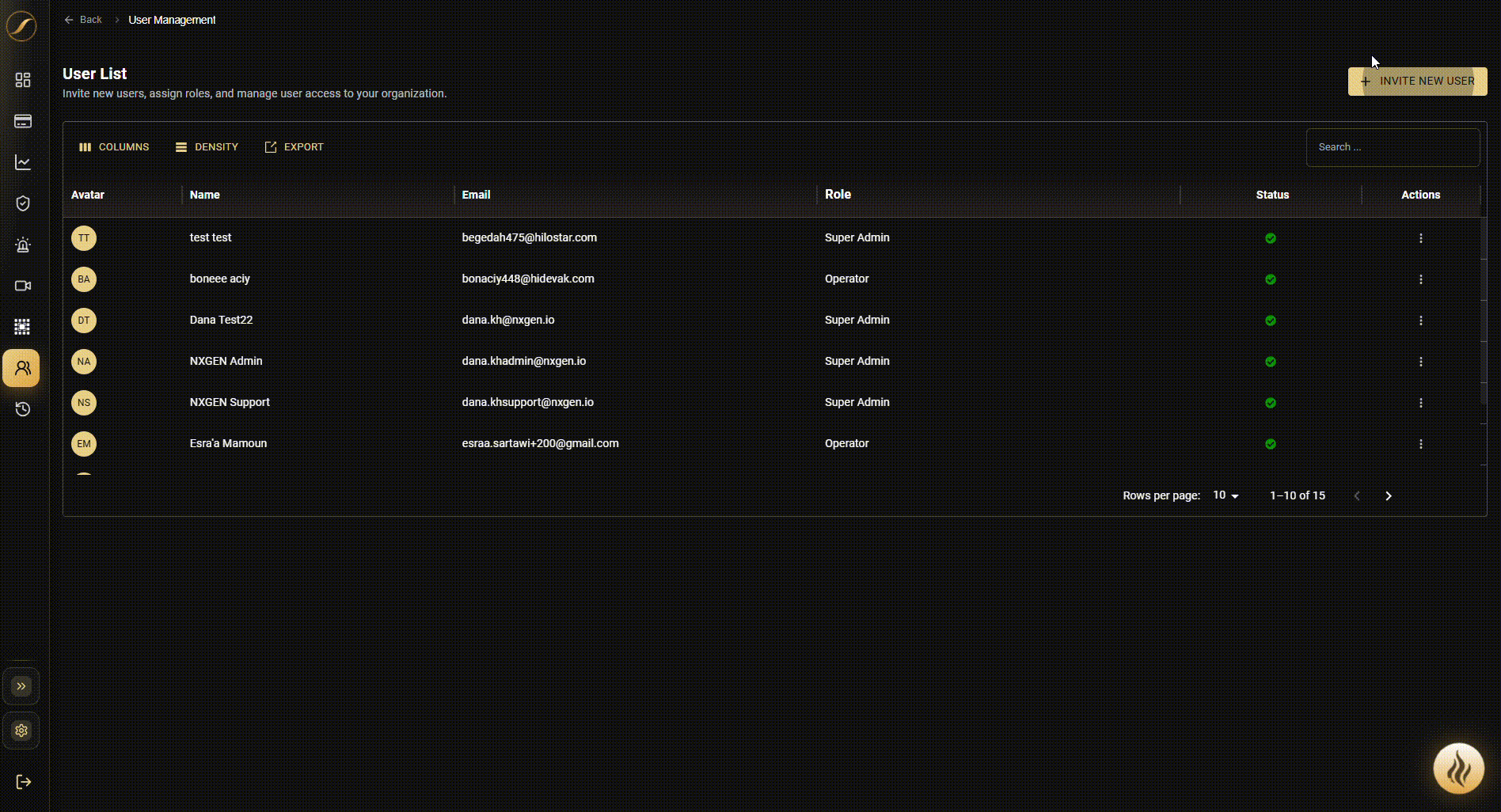
Task: Open the history clock sidebar icon
Action: coord(23,409)
